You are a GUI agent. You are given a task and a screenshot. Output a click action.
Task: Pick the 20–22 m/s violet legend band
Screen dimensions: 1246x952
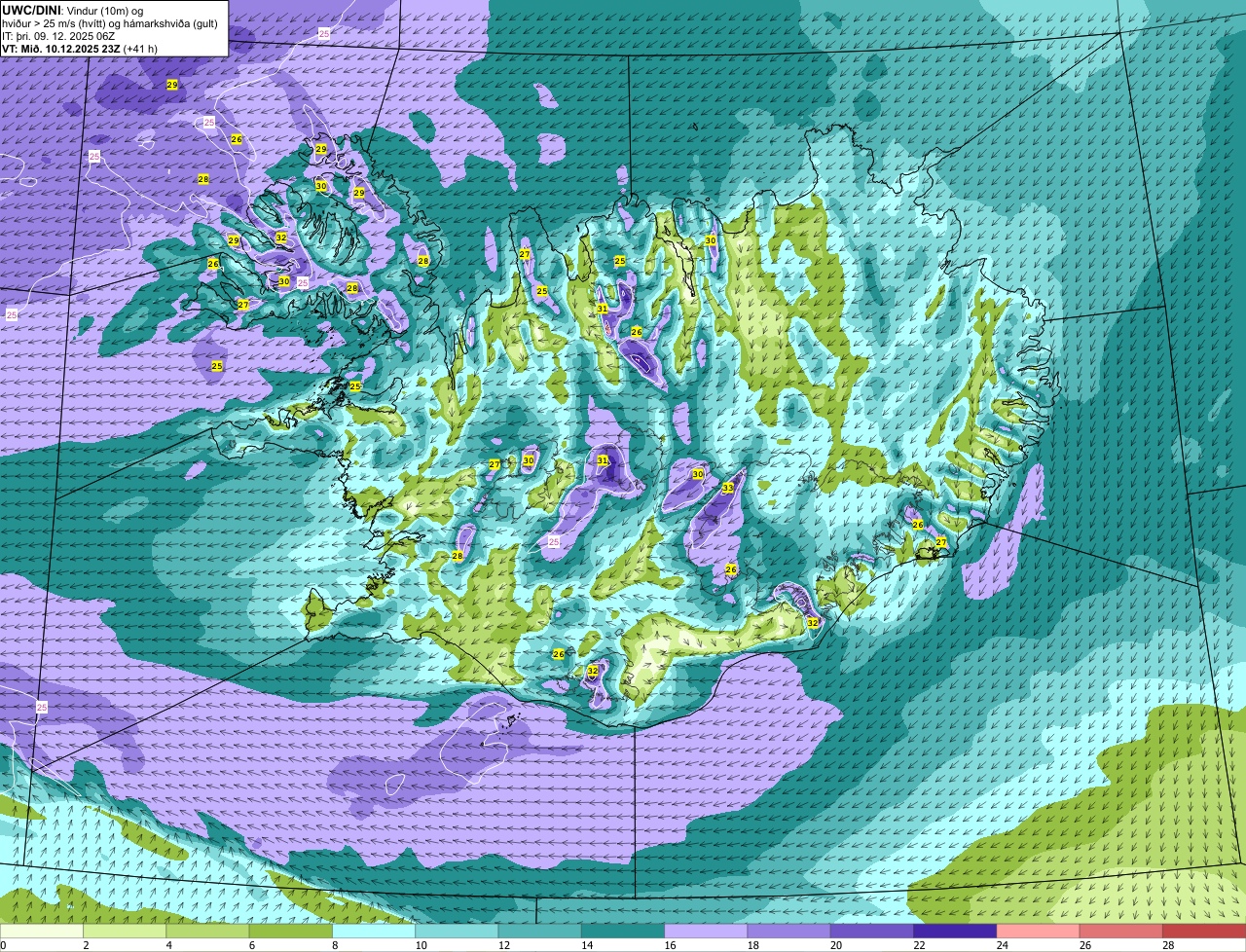(872, 931)
